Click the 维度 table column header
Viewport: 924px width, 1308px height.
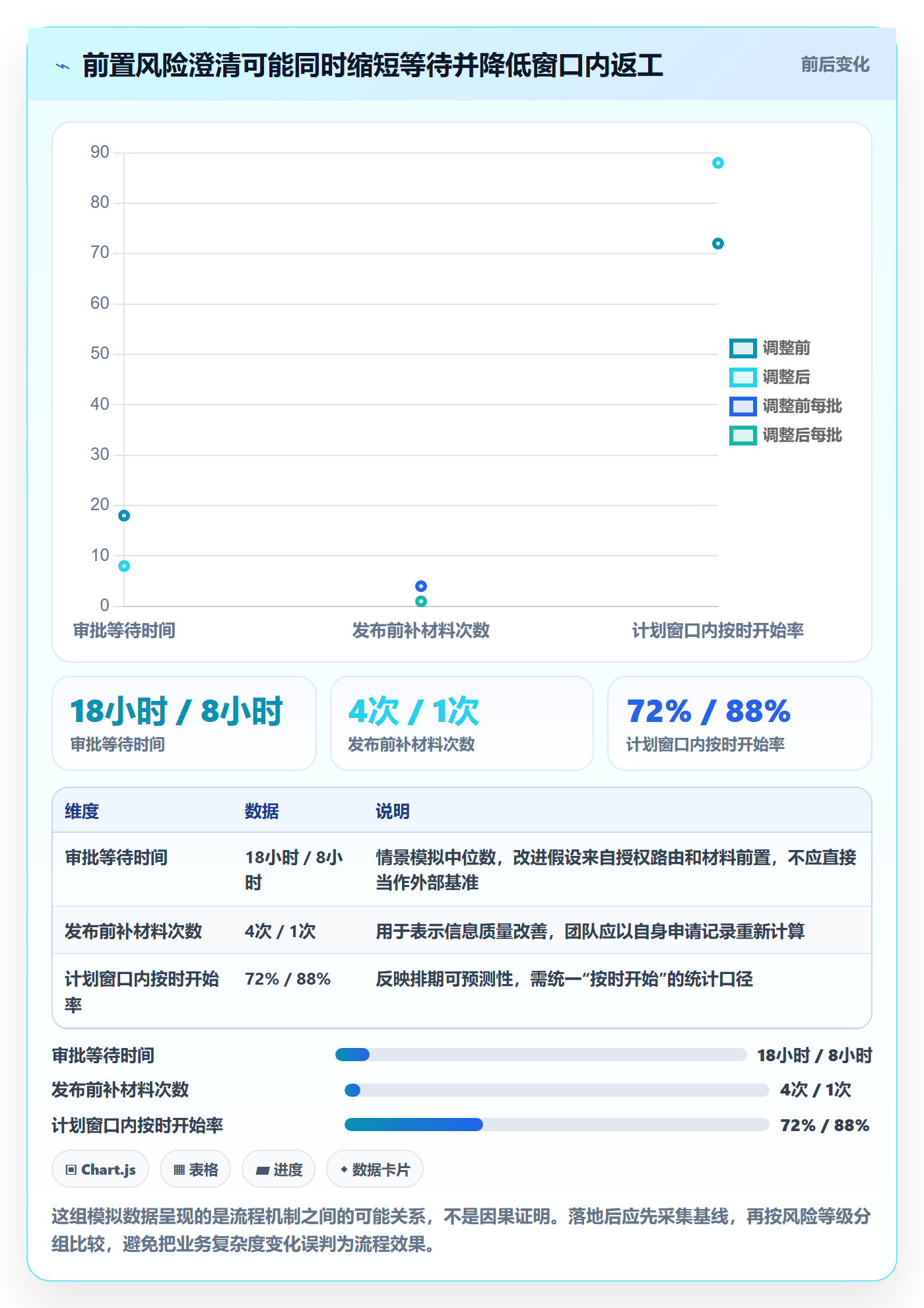coord(82,811)
